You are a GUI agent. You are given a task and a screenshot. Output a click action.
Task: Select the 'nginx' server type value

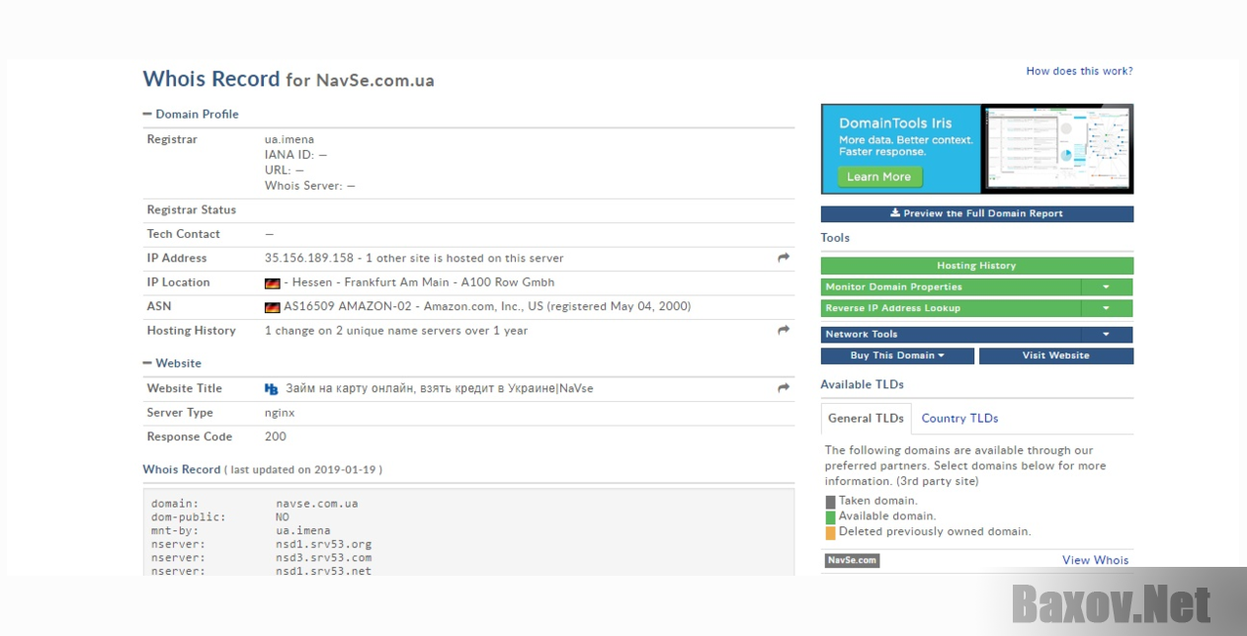point(279,413)
